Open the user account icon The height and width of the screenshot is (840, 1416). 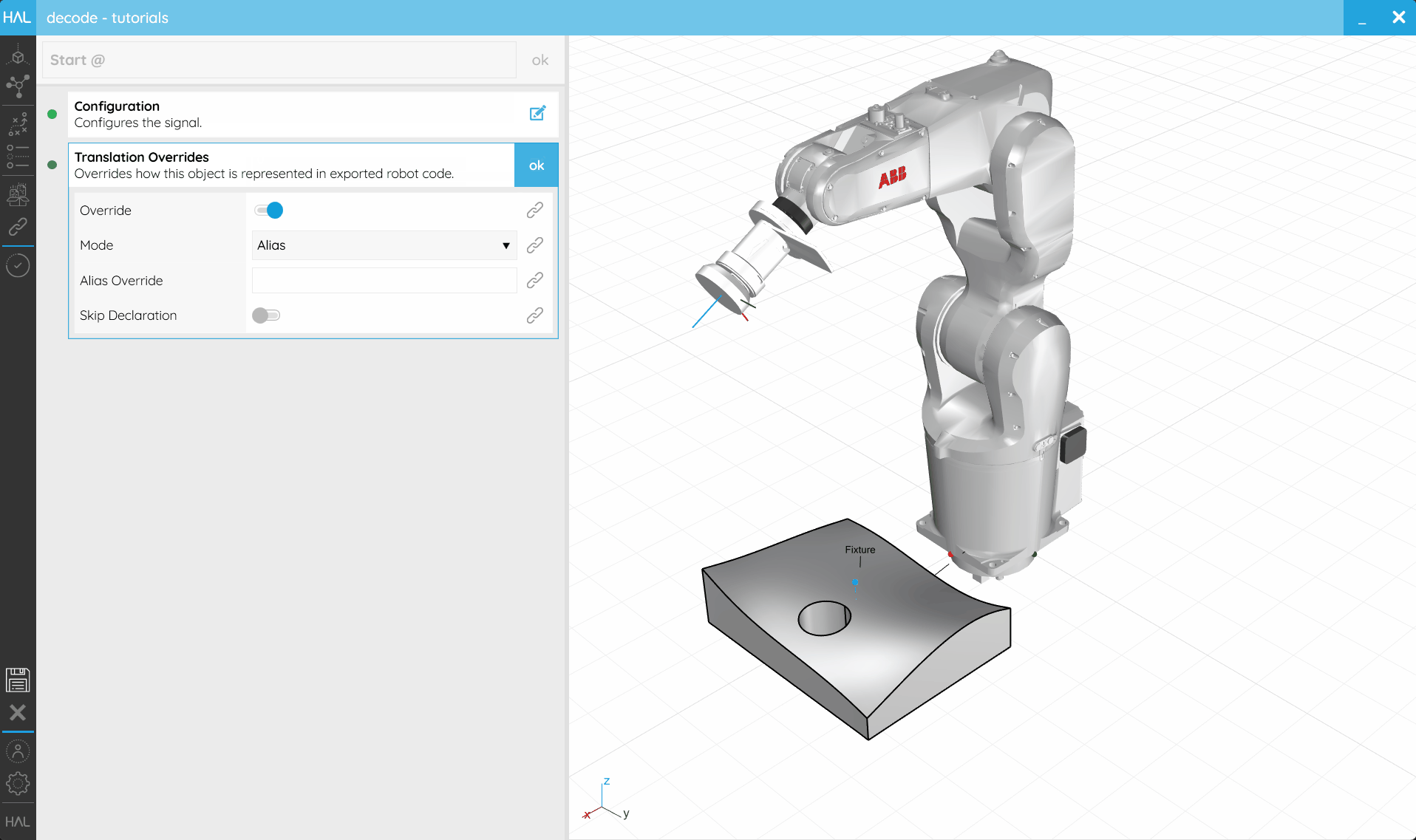pyautogui.click(x=18, y=751)
